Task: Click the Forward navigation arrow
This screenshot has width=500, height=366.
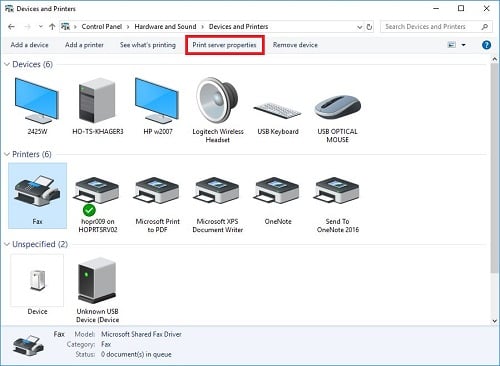Action: [27, 27]
